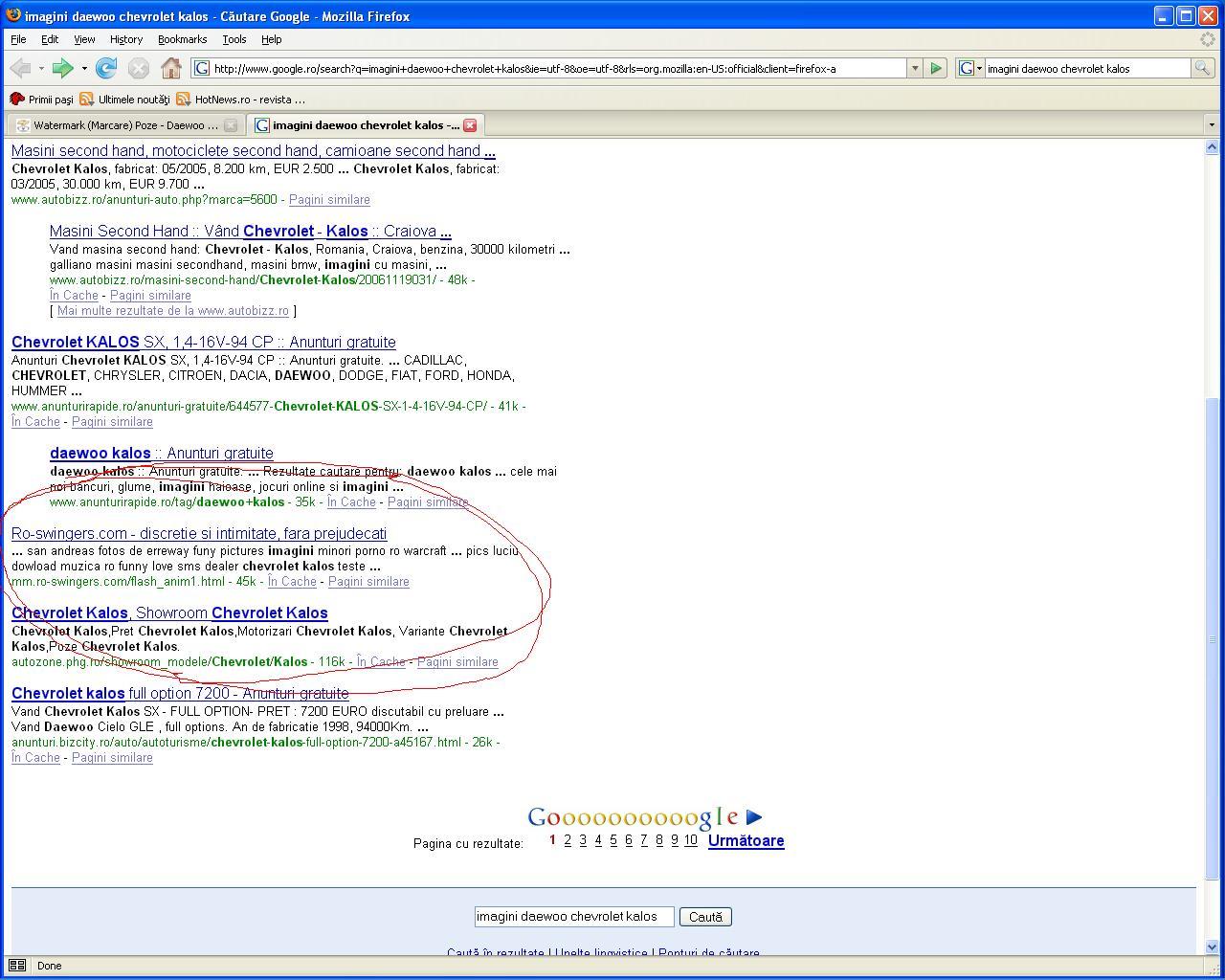Open the Bookmarks menu
The image size is (1225, 980).
182,39
